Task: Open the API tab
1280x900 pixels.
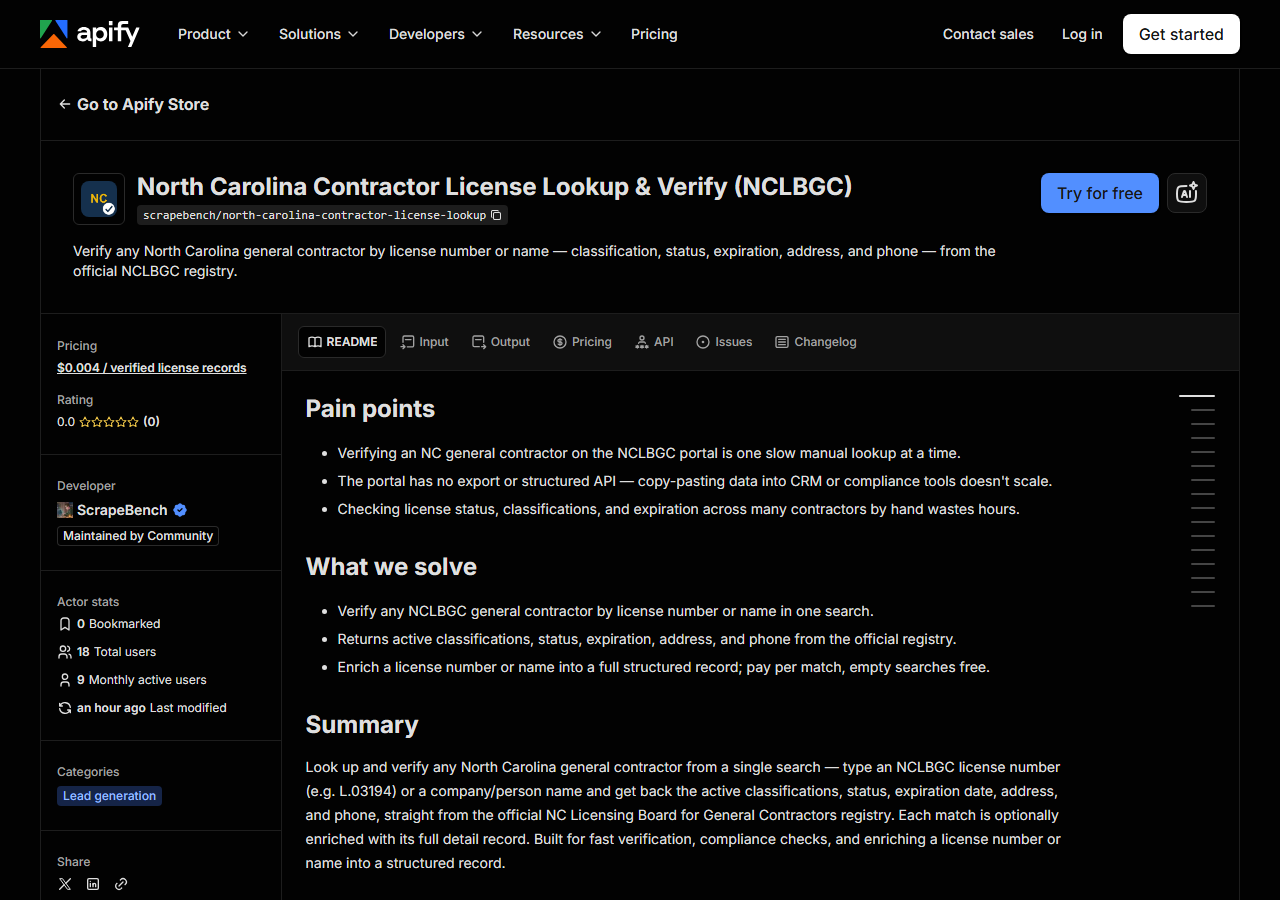Action: [x=654, y=342]
